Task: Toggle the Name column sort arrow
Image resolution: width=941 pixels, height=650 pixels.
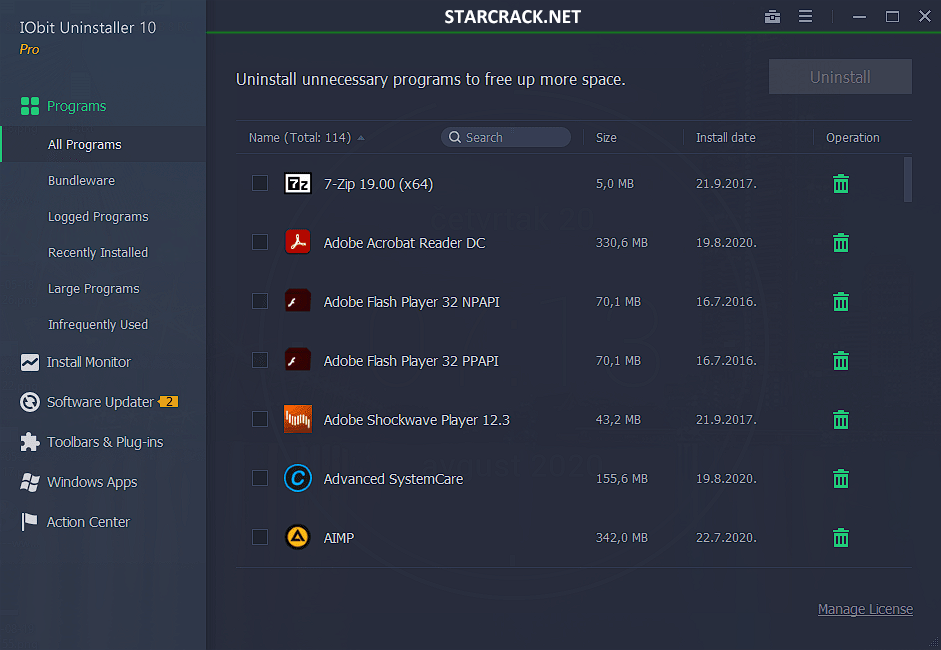Action: (361, 138)
